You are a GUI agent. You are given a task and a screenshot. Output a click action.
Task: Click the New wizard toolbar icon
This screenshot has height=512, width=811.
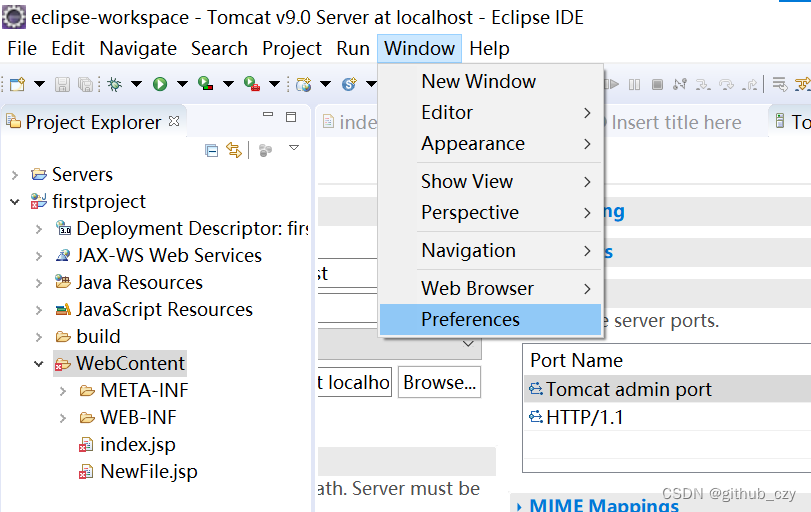17,84
